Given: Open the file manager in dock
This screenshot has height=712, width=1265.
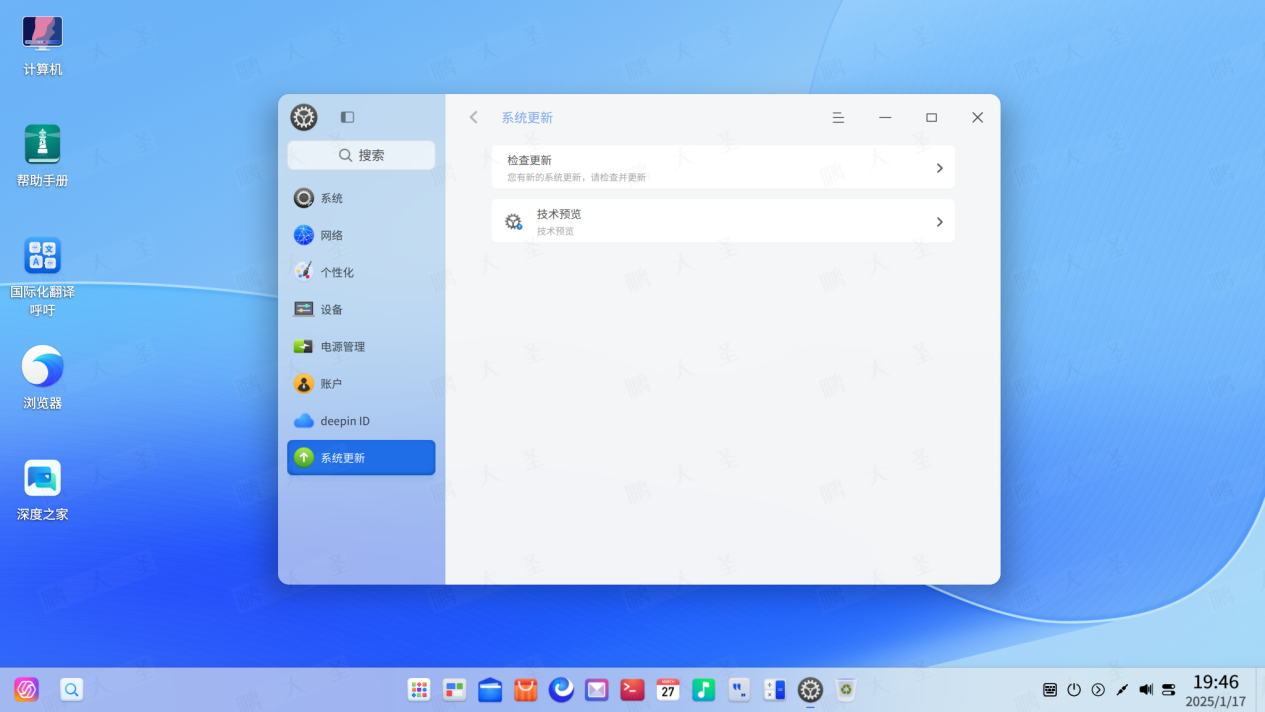Looking at the screenshot, I should 490,689.
